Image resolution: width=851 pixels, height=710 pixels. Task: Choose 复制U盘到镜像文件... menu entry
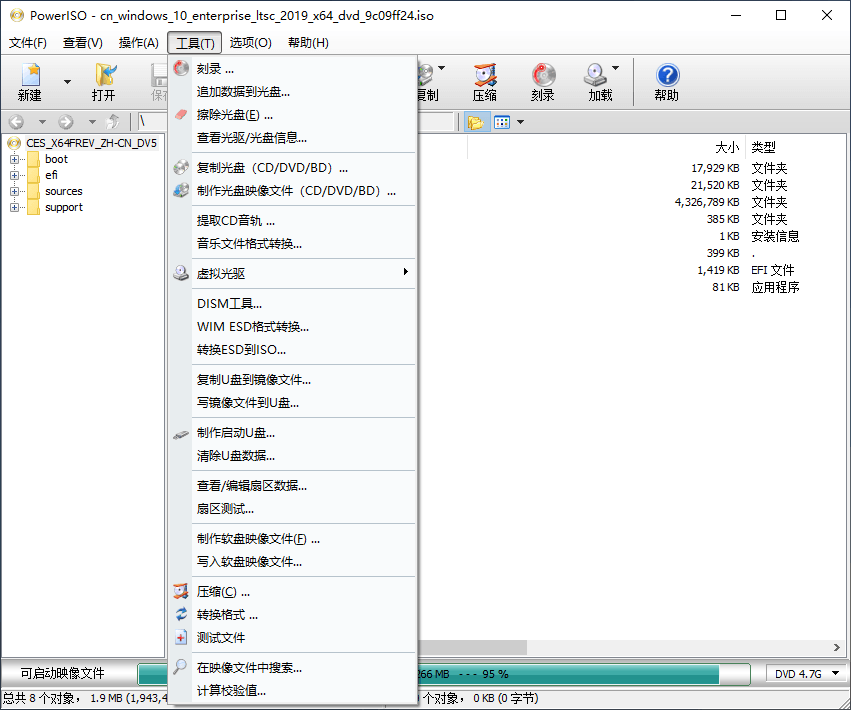293,380
